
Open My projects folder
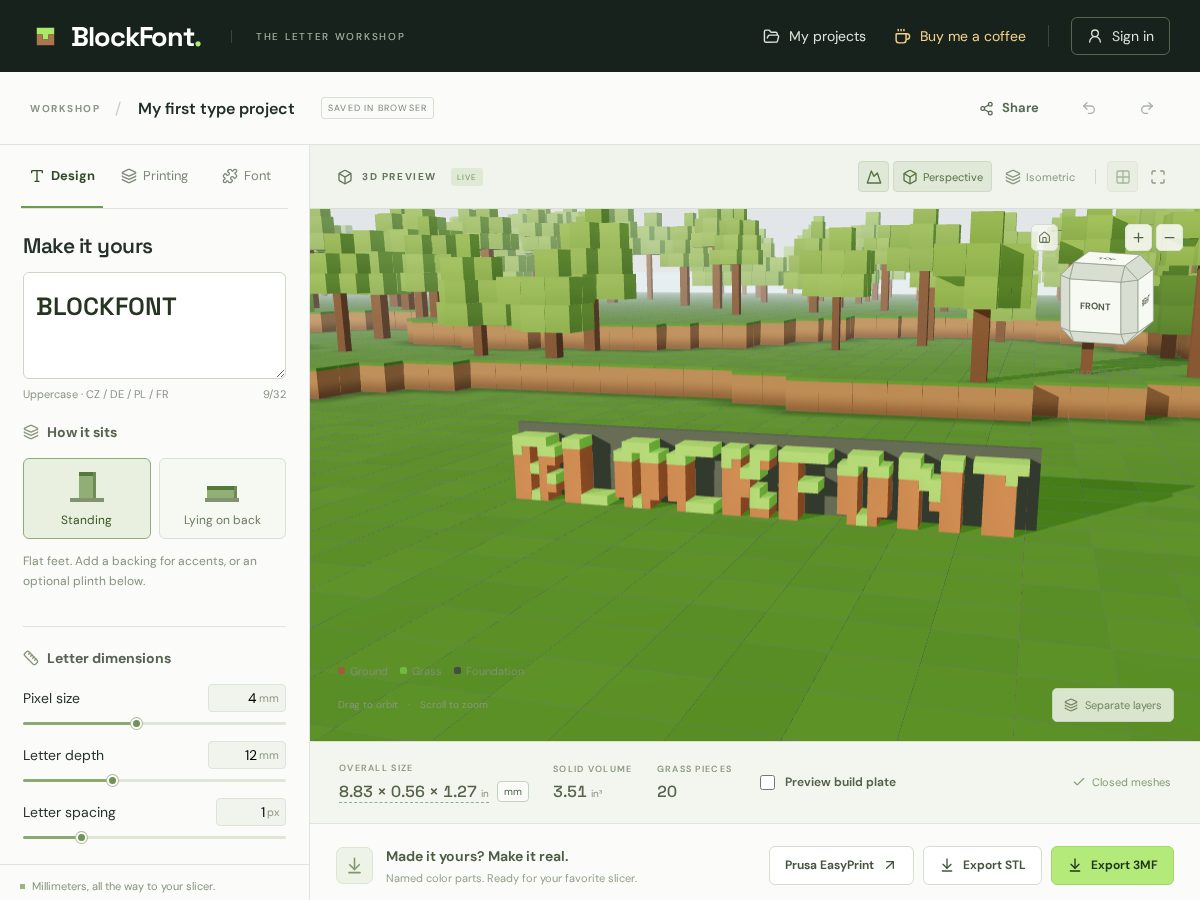814,36
